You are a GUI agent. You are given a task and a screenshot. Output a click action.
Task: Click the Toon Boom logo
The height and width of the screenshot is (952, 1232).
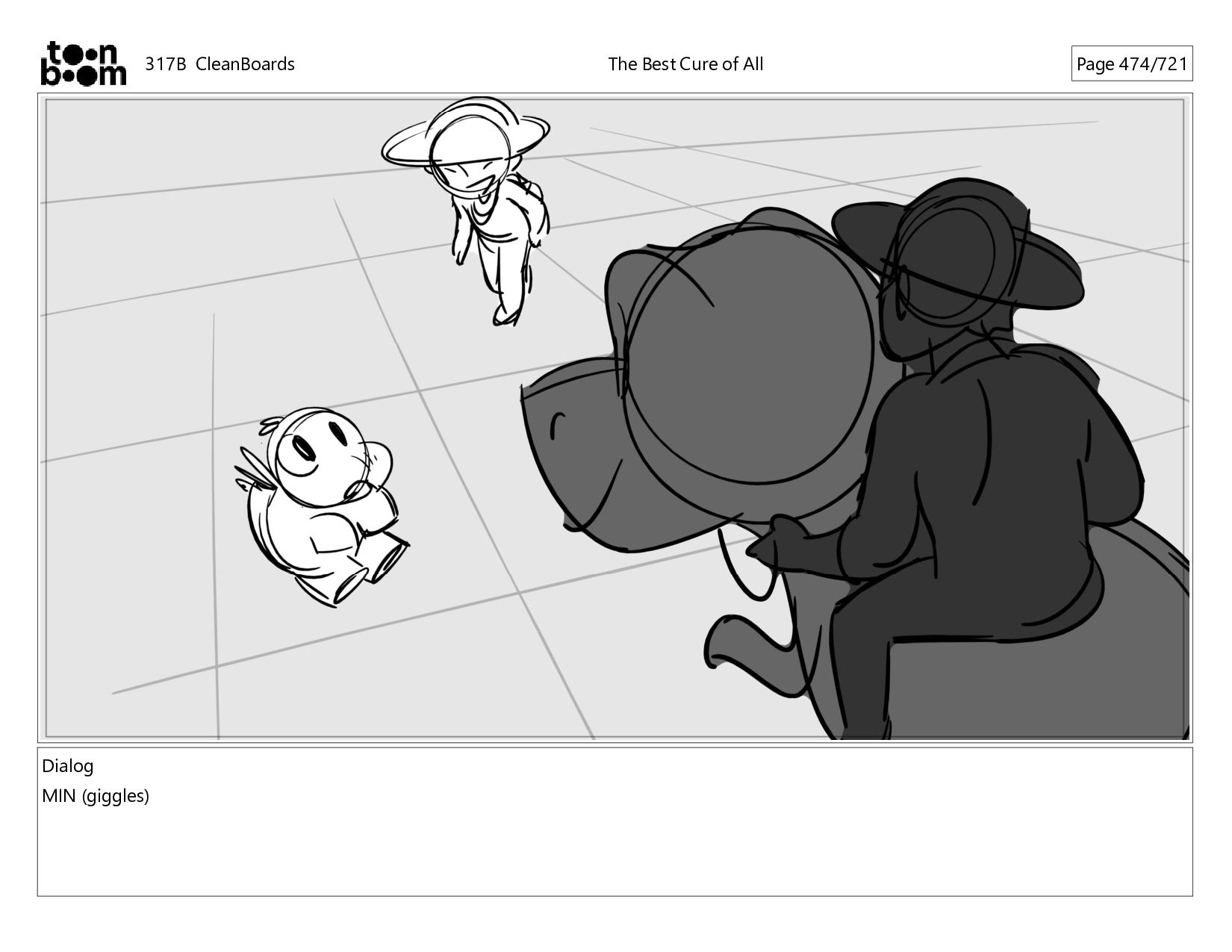coord(83,63)
